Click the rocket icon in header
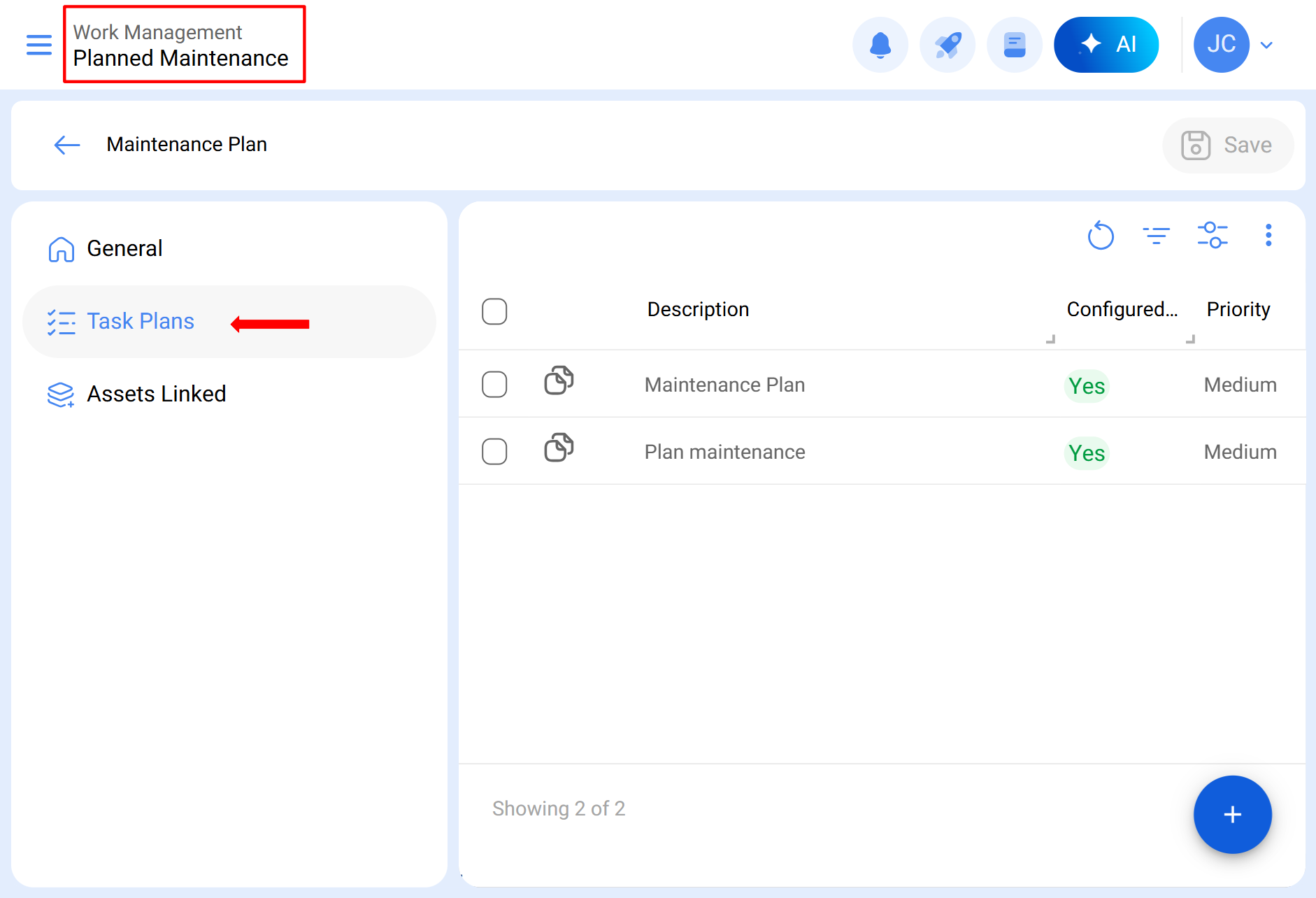 point(947,45)
